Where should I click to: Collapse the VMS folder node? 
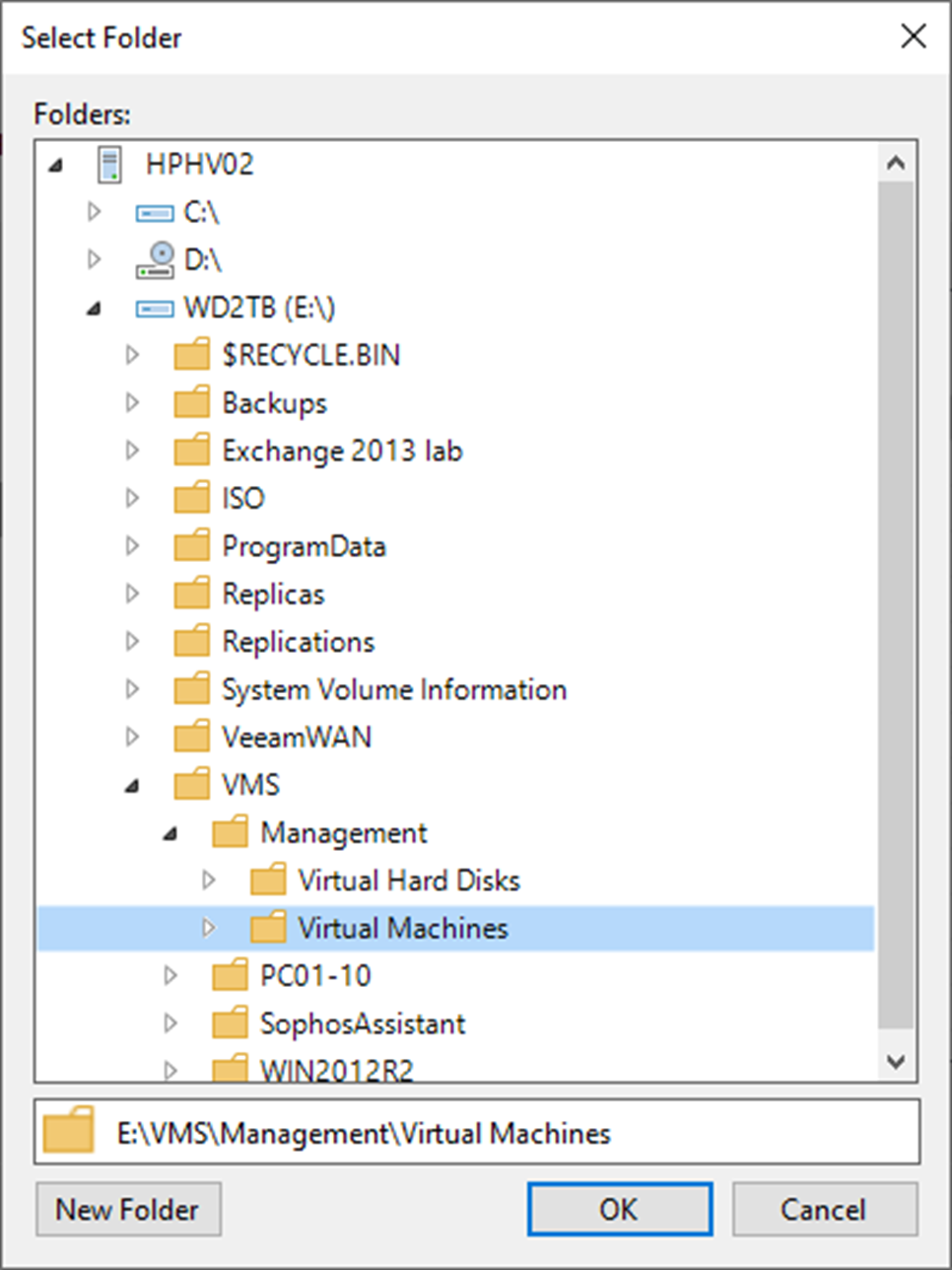click(x=132, y=786)
